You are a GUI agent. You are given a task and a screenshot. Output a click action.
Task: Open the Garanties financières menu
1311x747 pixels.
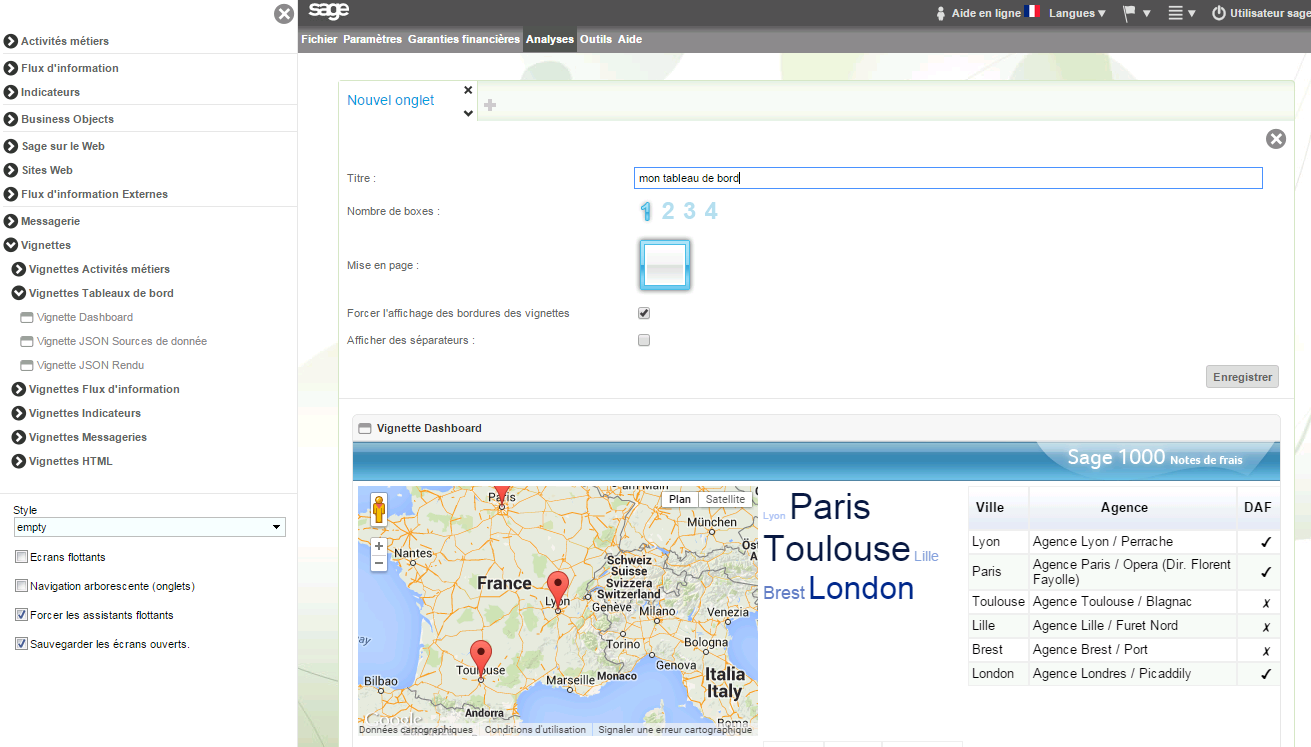(x=464, y=39)
